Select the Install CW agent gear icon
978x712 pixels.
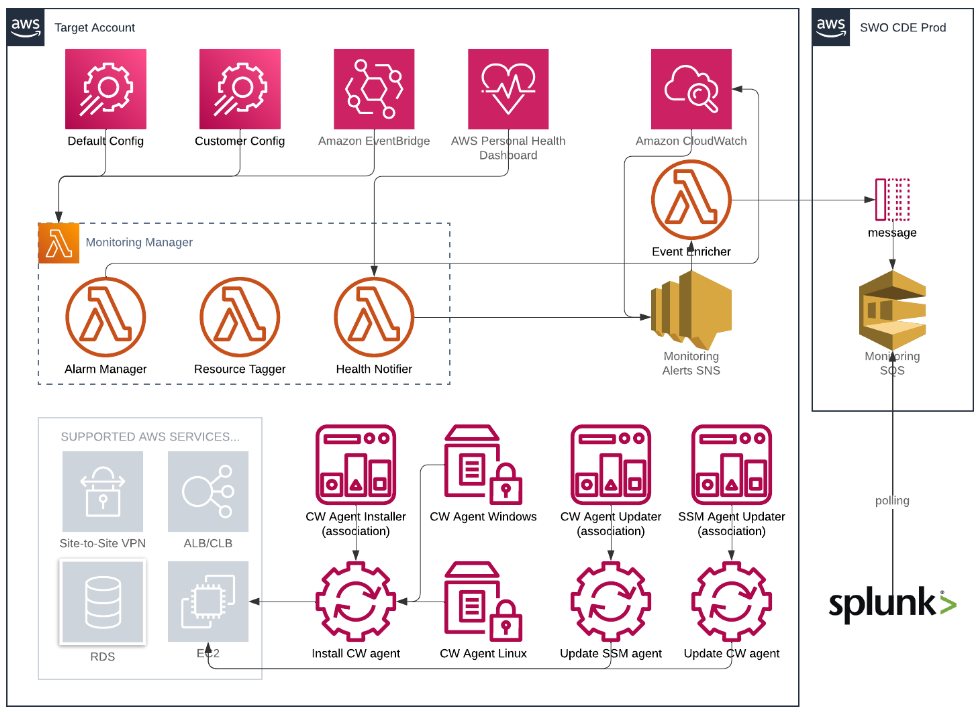[x=356, y=602]
